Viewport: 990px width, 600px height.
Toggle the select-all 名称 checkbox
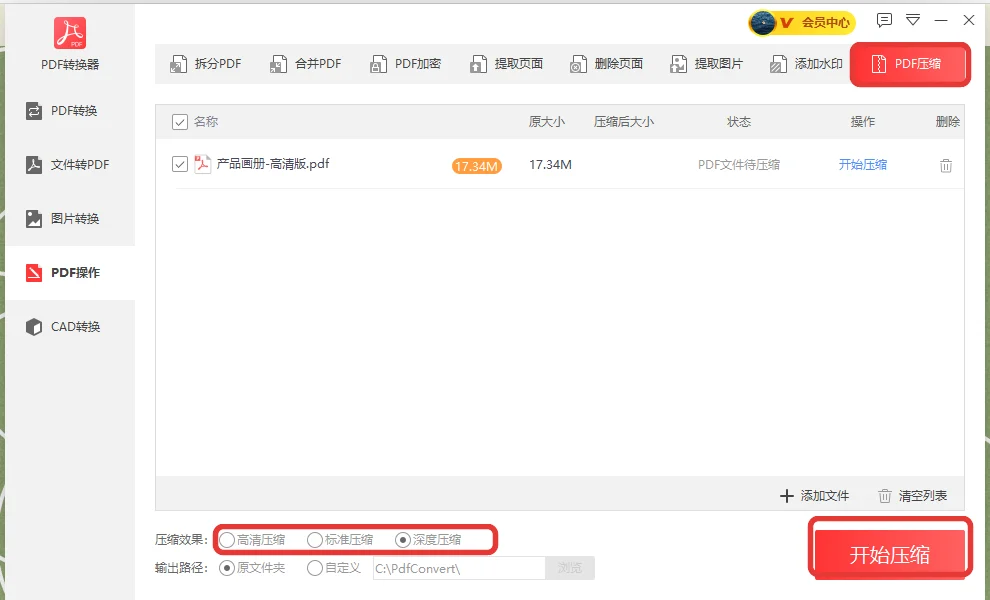(179, 122)
